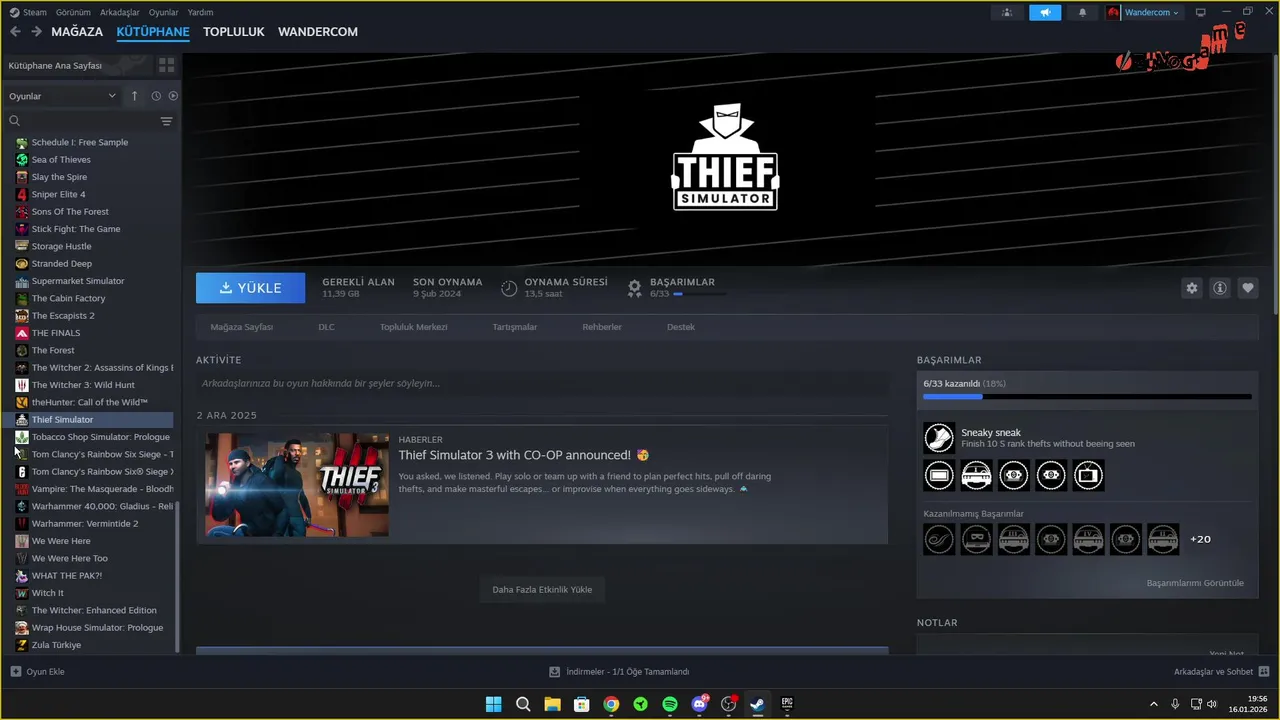
Task: Switch to Big Picture monitor icon
Action: [1201, 13]
